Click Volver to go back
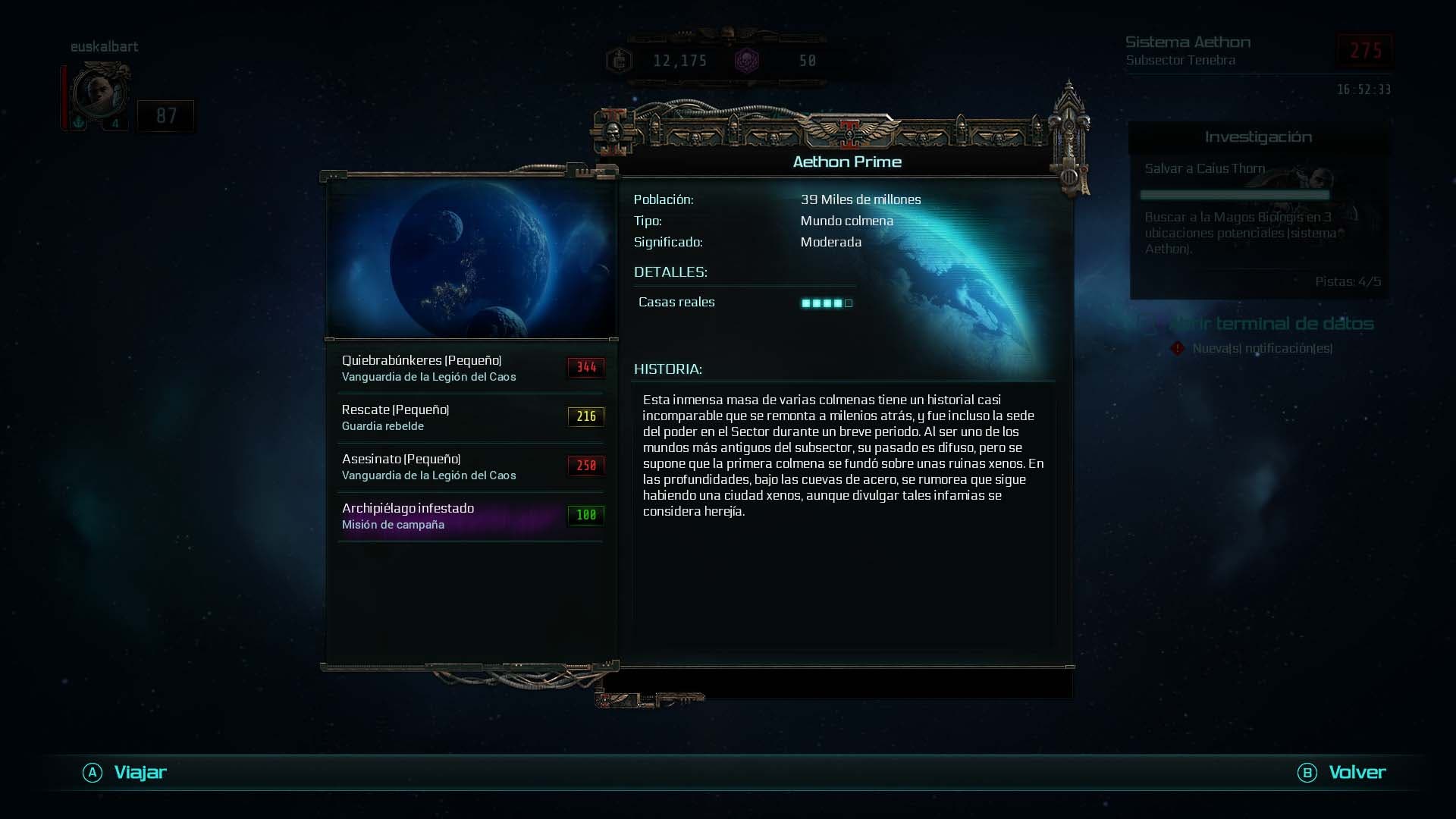The height and width of the screenshot is (819, 1456). tap(1357, 773)
